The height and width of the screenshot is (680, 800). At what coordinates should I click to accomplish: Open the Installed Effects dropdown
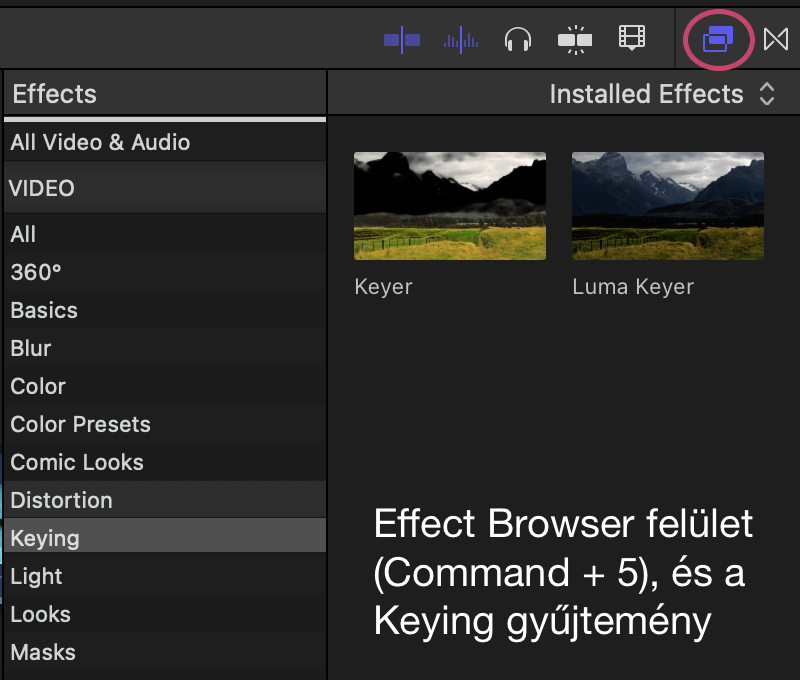[x=662, y=94]
